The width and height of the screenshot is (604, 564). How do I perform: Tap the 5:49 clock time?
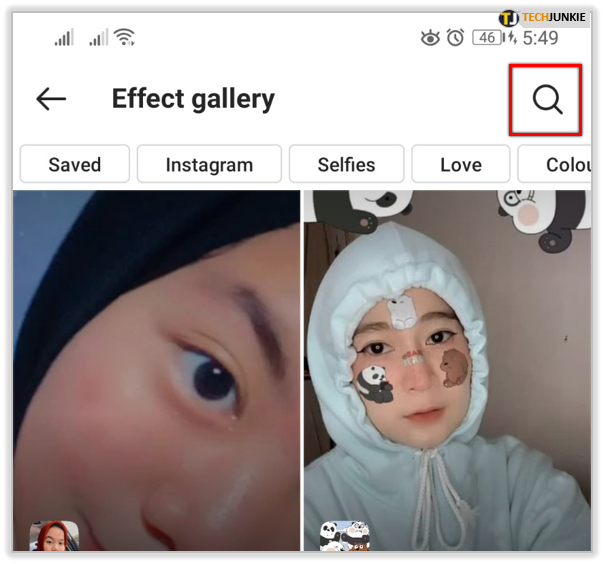[540, 38]
